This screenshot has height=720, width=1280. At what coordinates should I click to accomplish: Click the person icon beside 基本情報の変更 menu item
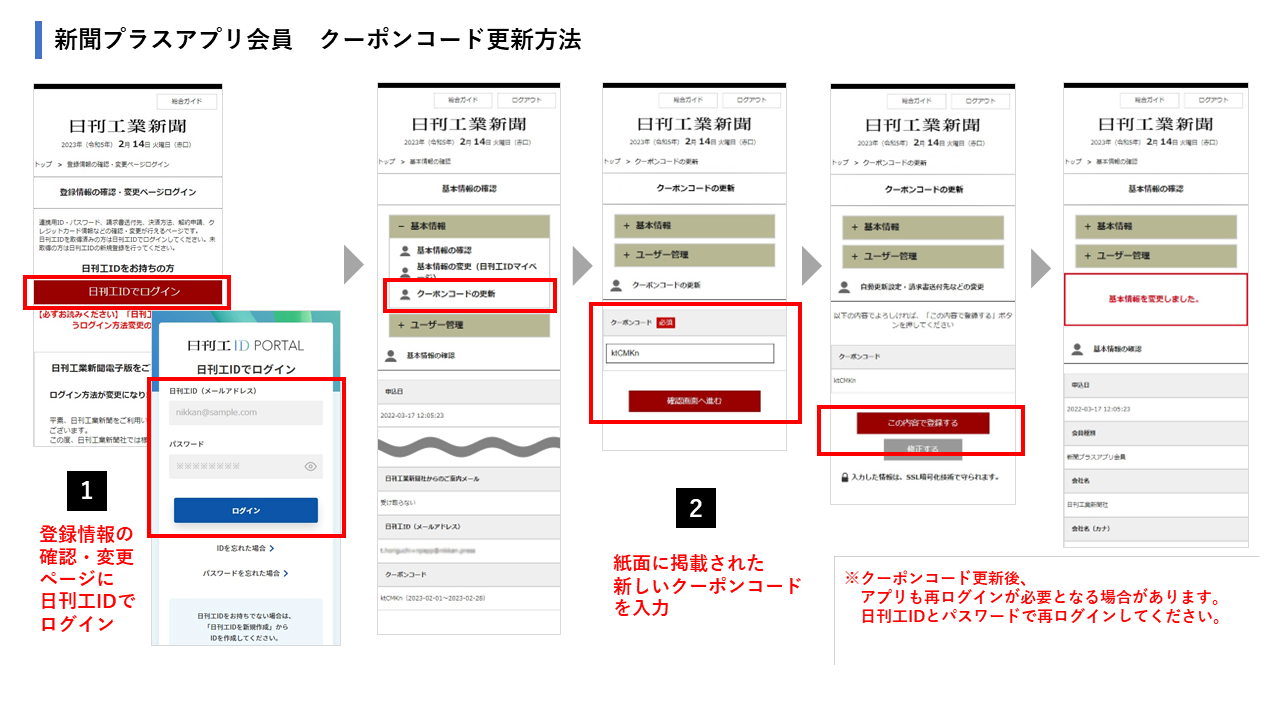click(405, 271)
